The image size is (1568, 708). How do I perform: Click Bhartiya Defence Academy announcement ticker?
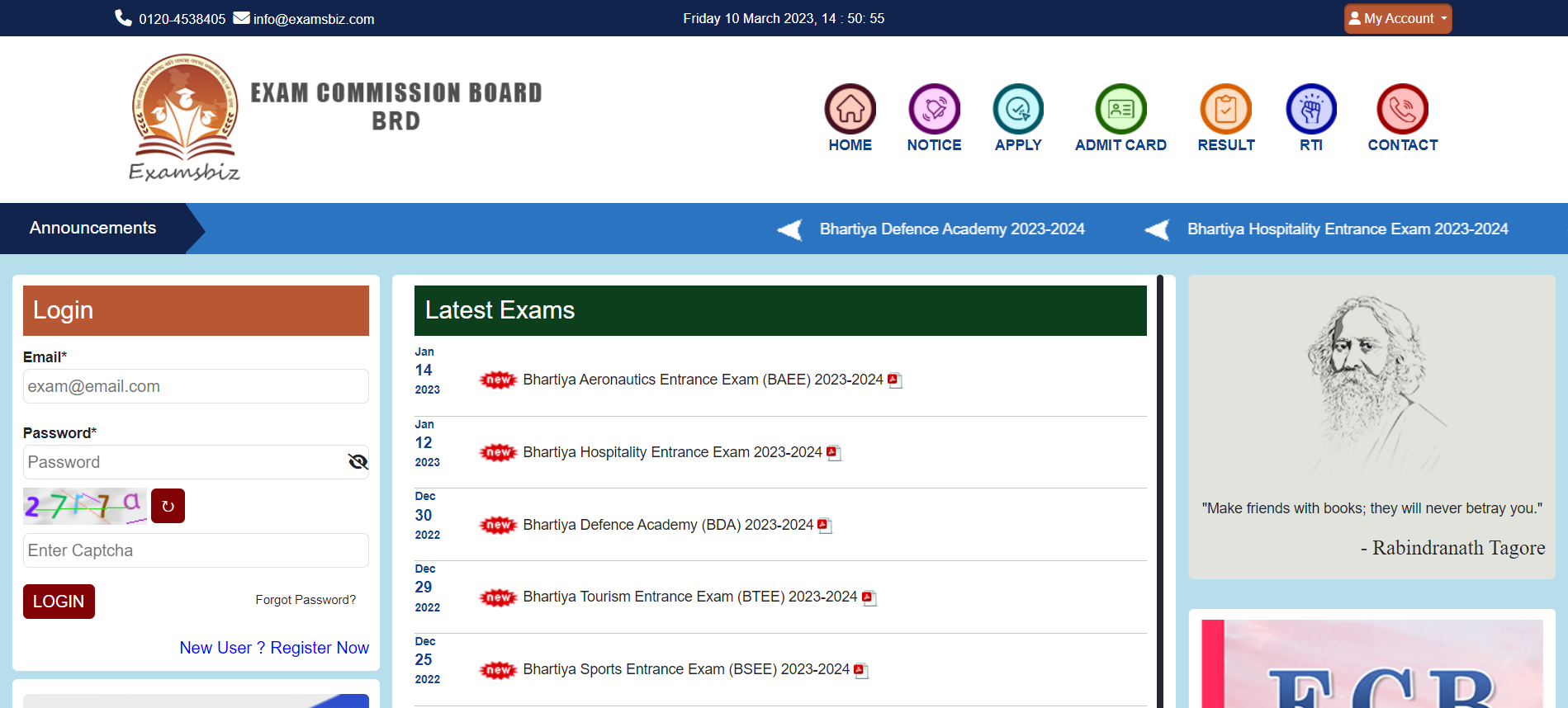point(952,229)
